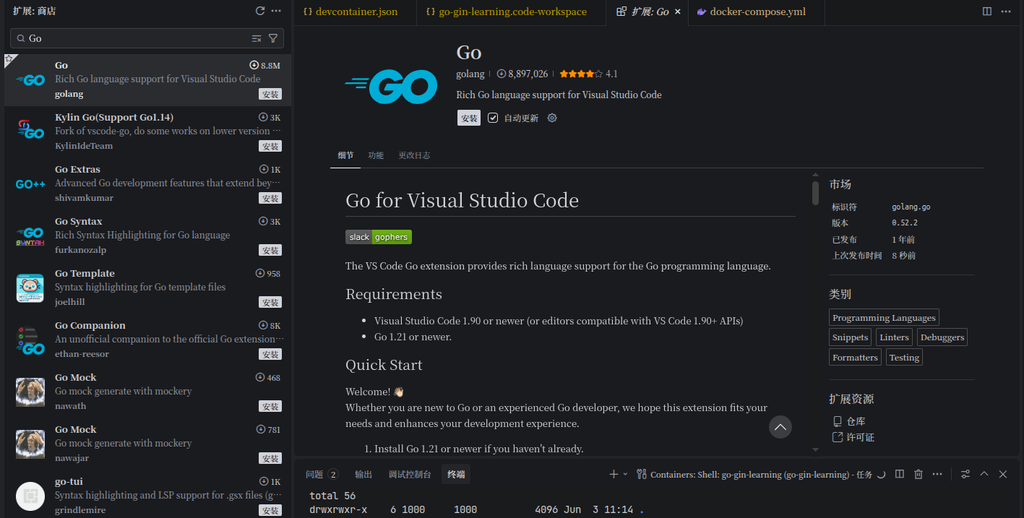Create a new terminal with plus icon
Viewport: 1024px width, 518px height.
pyautogui.click(x=613, y=474)
